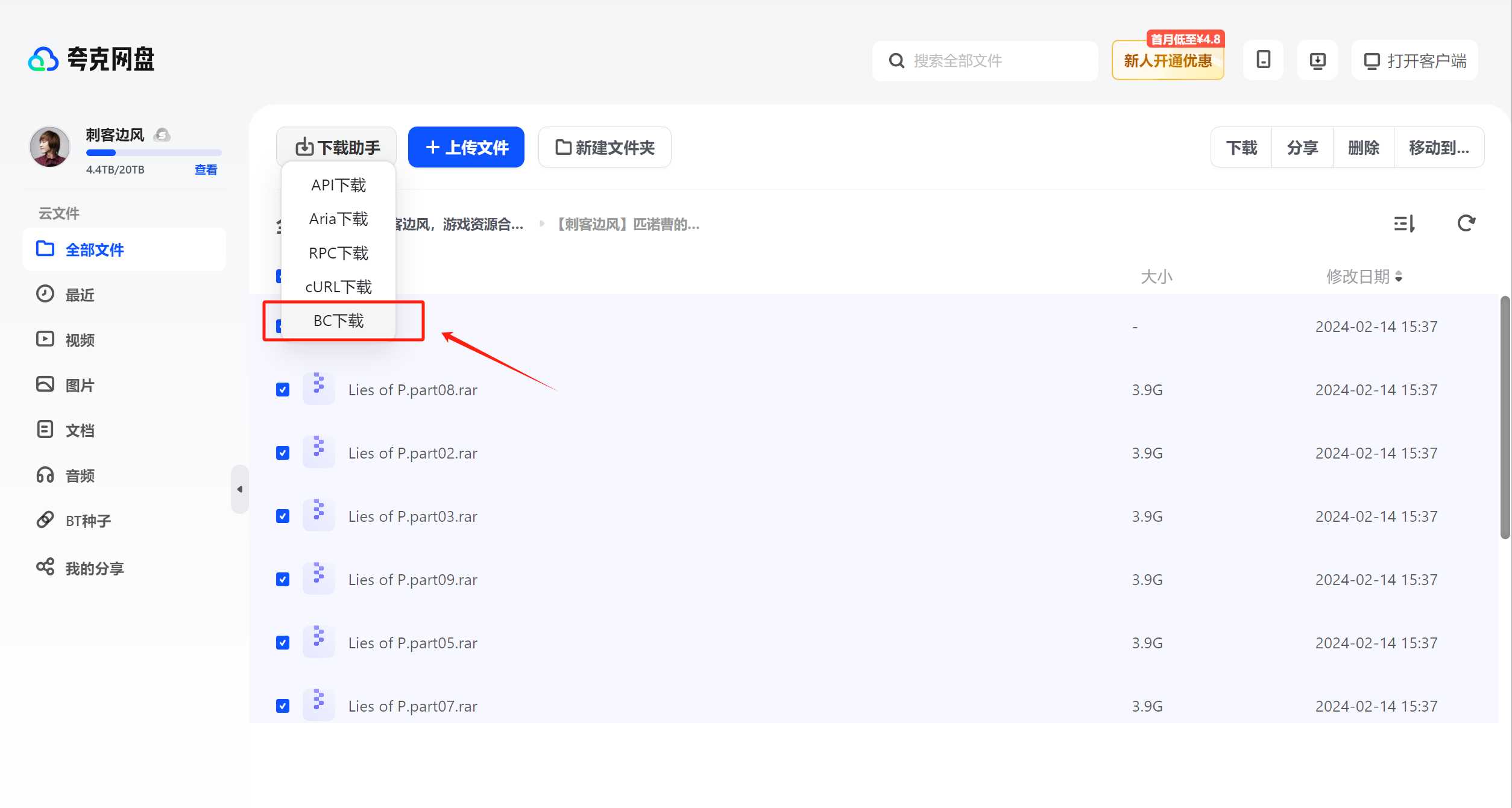Click the user avatar picture

pyautogui.click(x=50, y=146)
